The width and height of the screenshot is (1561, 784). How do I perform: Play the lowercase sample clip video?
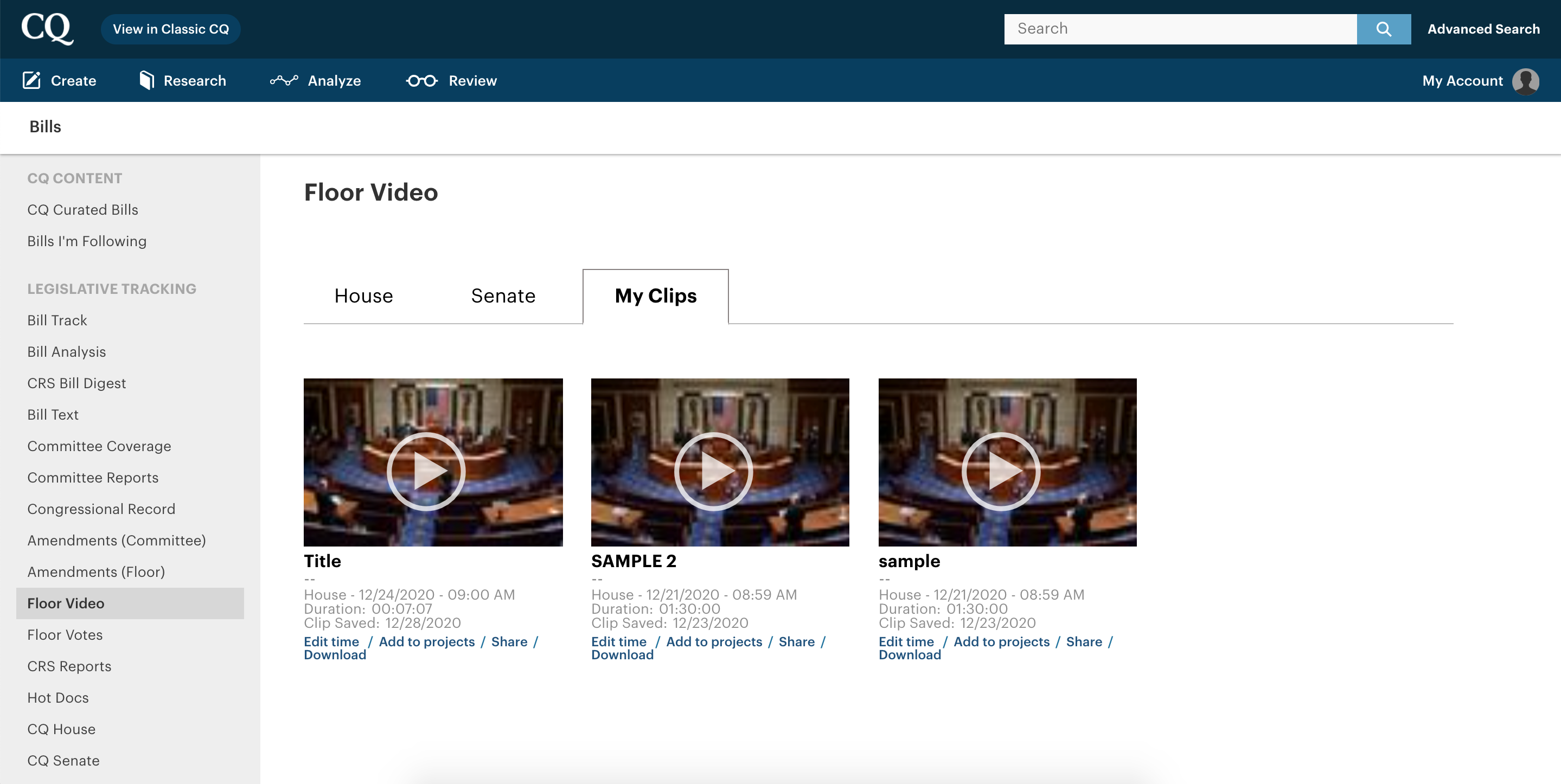(x=1001, y=471)
